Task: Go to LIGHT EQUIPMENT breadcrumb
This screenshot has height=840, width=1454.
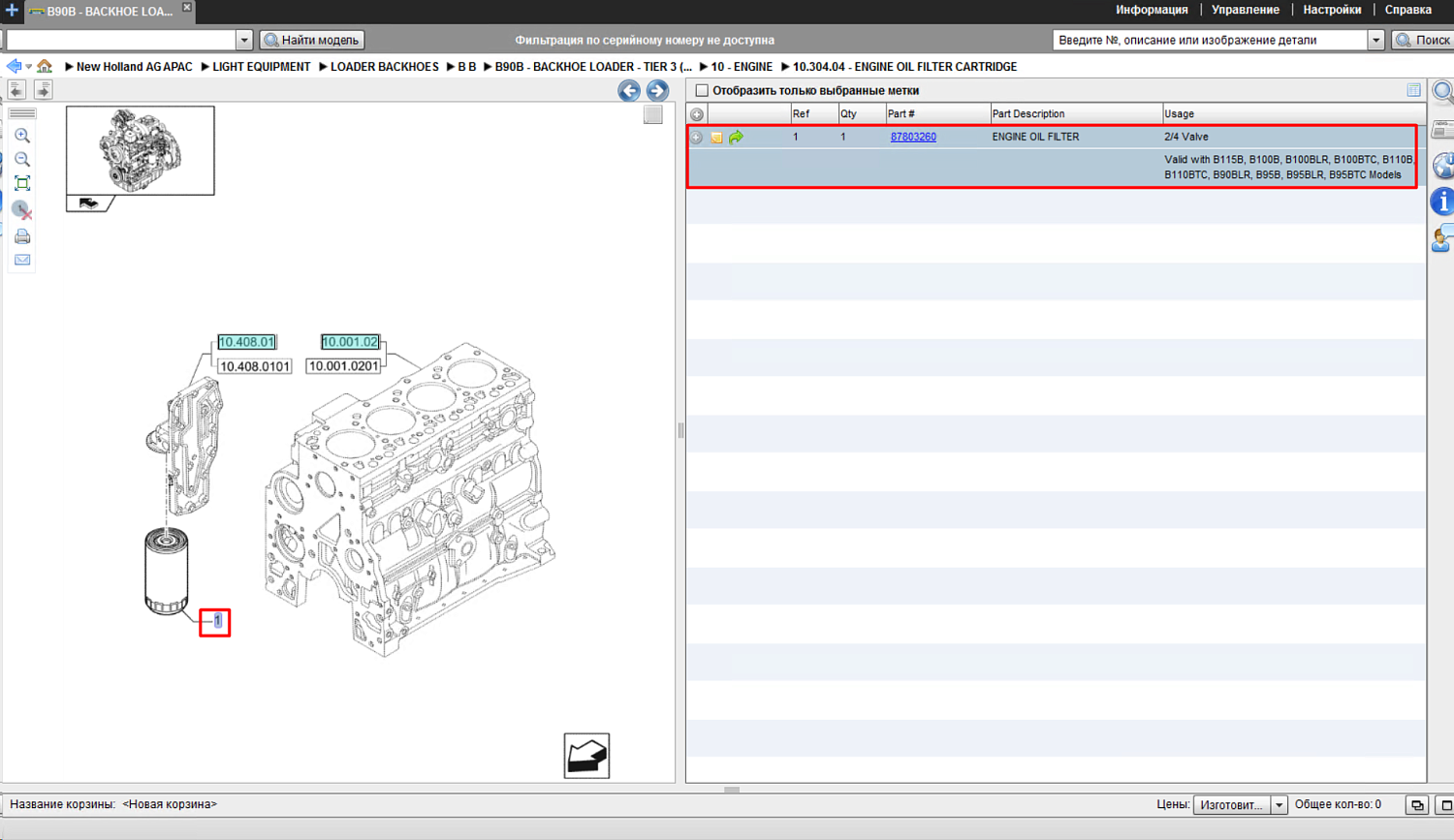Action: 262,67
